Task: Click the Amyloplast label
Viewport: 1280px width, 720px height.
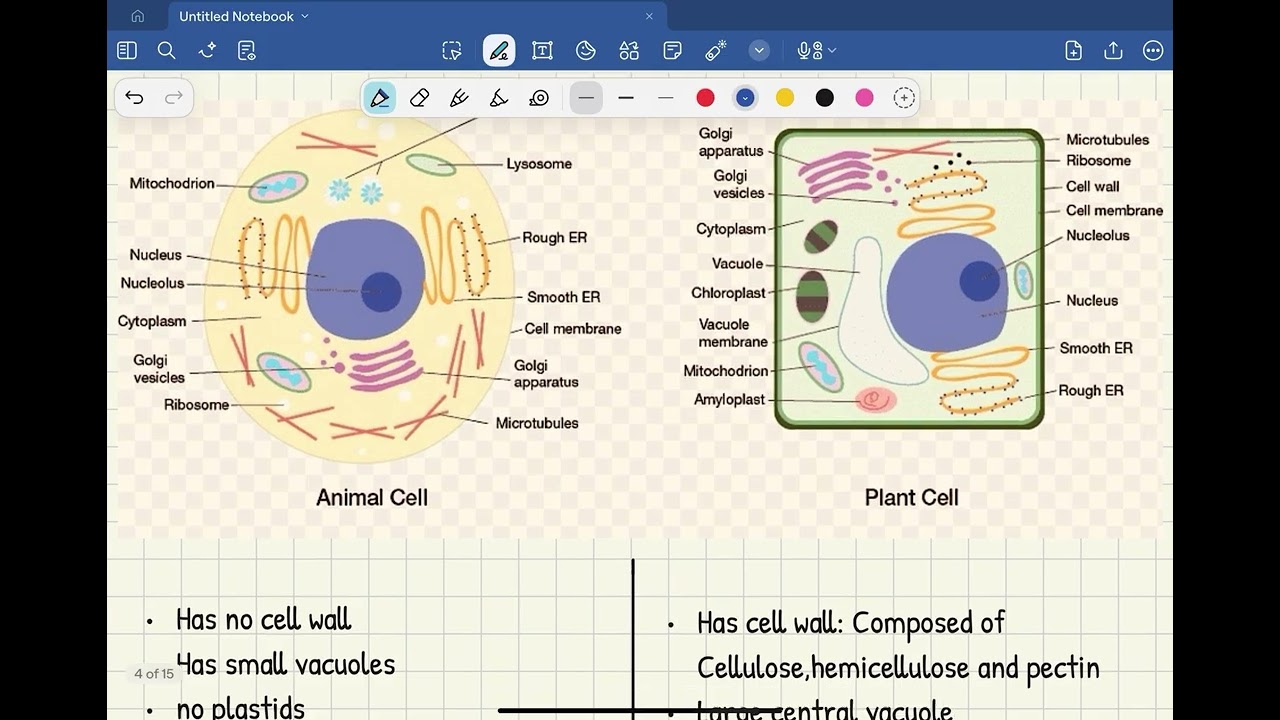Action: pos(729,400)
